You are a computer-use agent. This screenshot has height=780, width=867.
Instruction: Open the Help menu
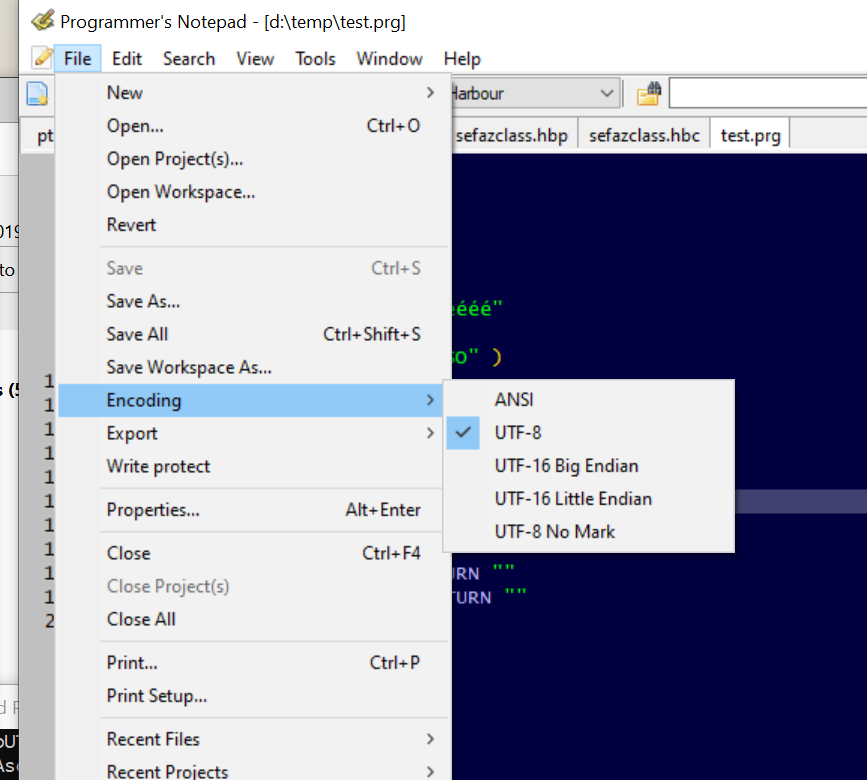462,59
